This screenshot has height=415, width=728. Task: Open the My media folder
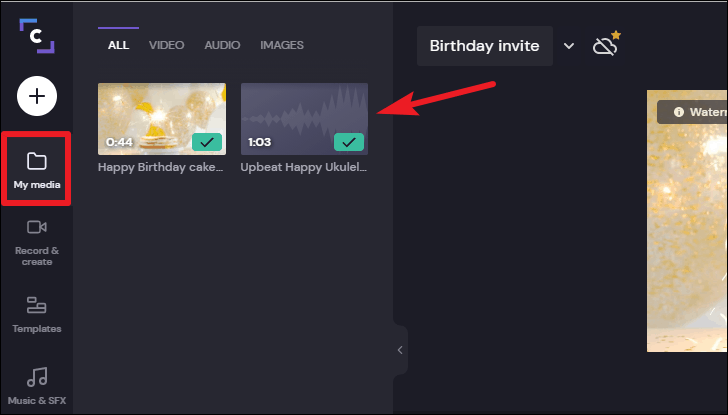click(x=37, y=168)
